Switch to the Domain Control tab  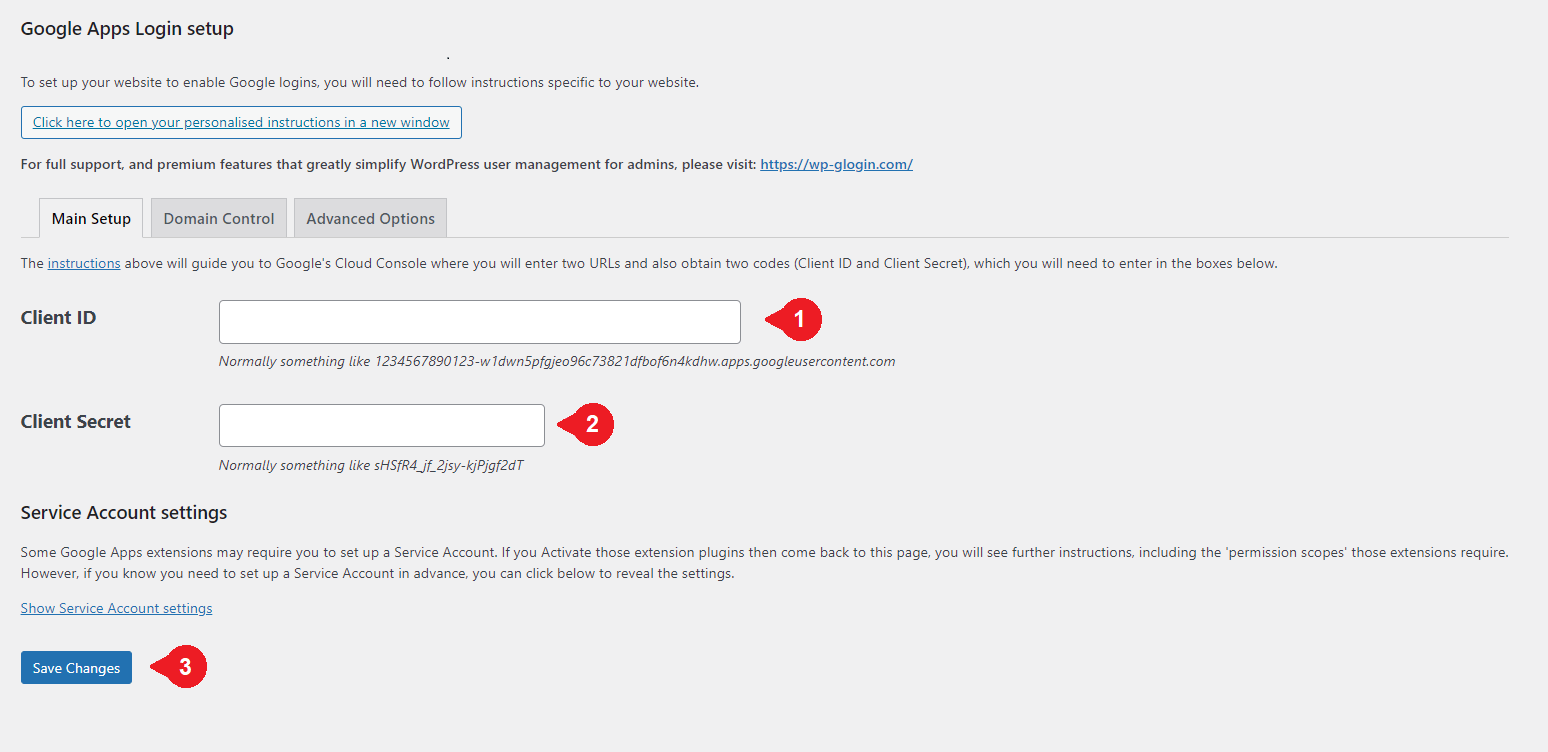pos(218,217)
